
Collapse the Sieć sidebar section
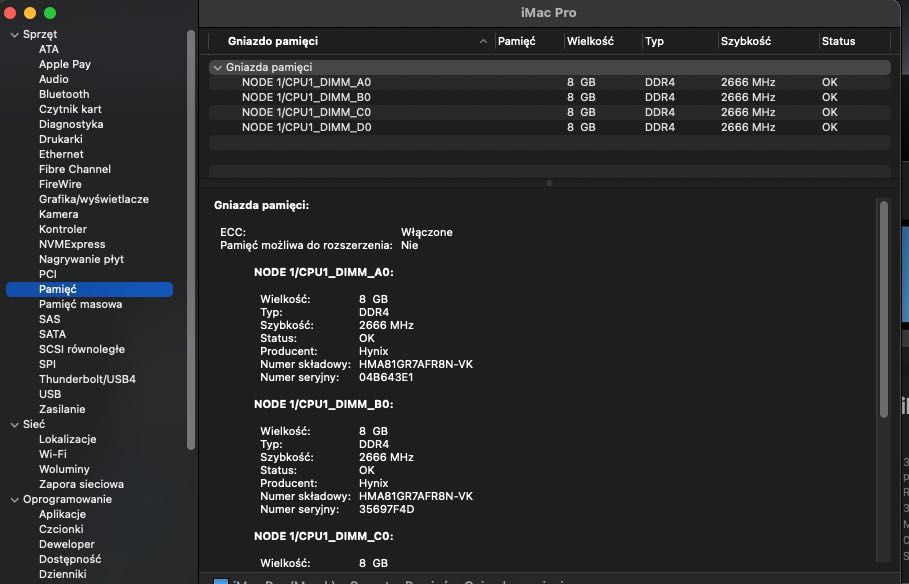click(x=14, y=425)
